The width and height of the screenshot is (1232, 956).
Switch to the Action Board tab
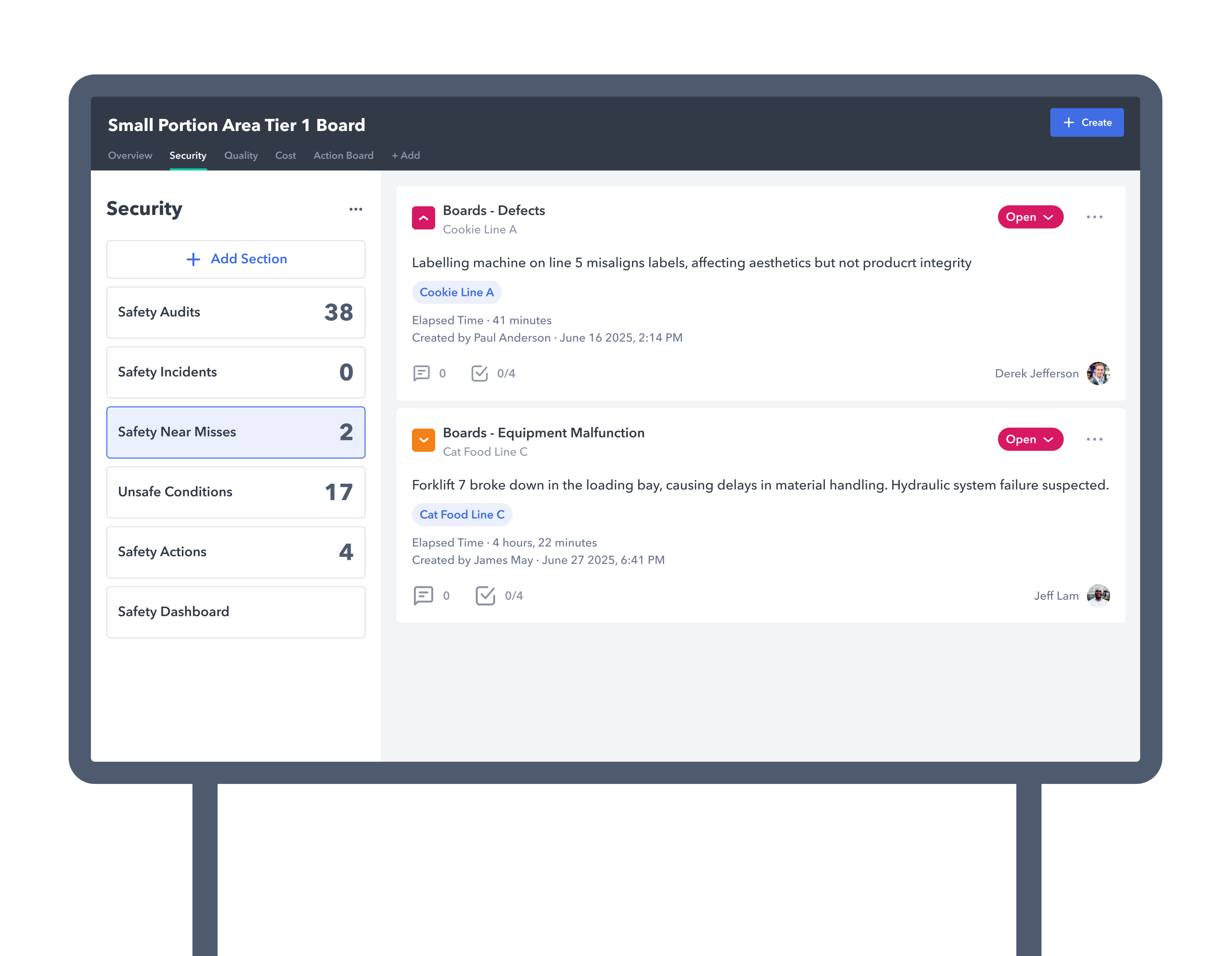point(343,156)
